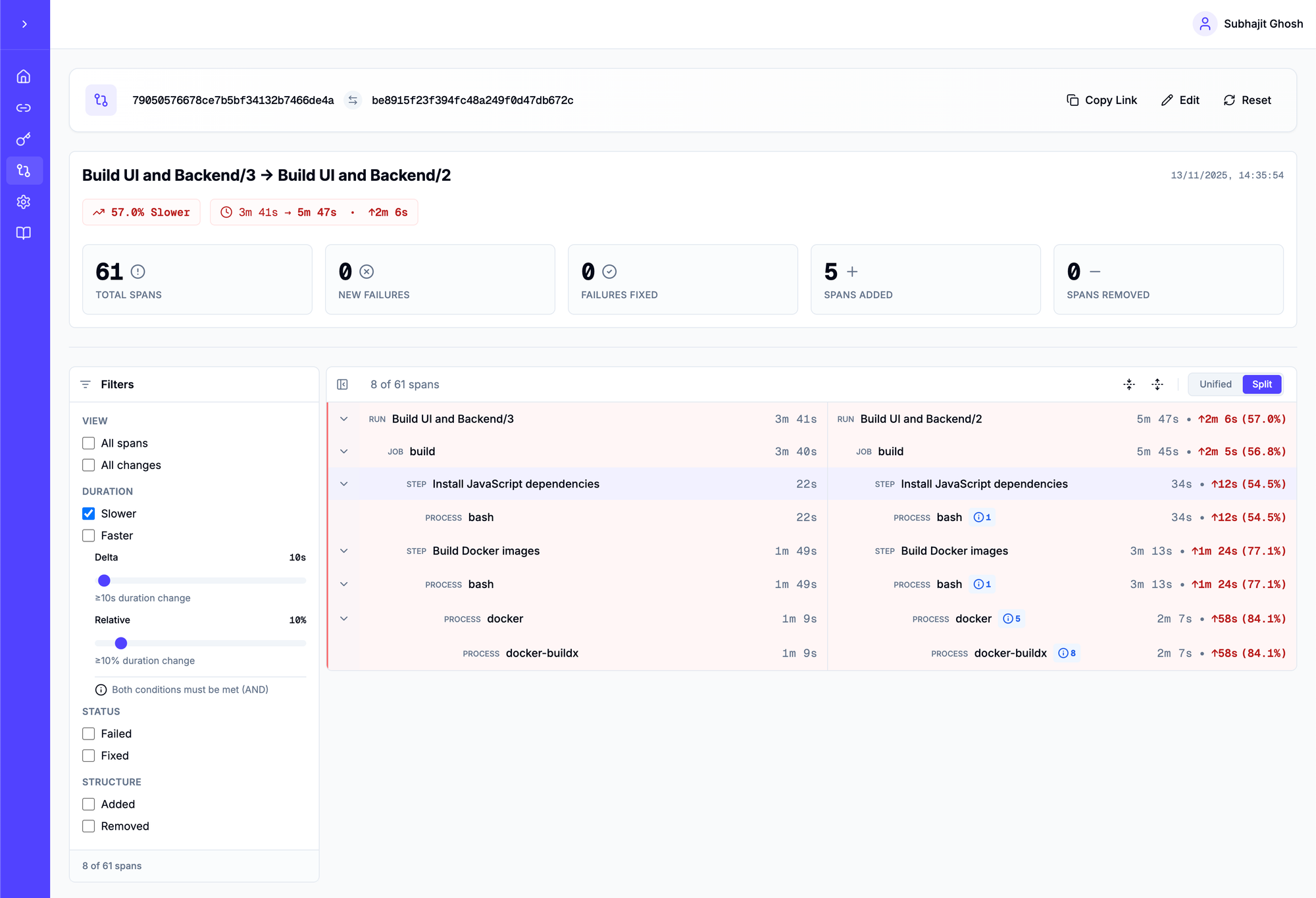Enable the All spans checkbox
1316x898 pixels.
click(x=89, y=443)
